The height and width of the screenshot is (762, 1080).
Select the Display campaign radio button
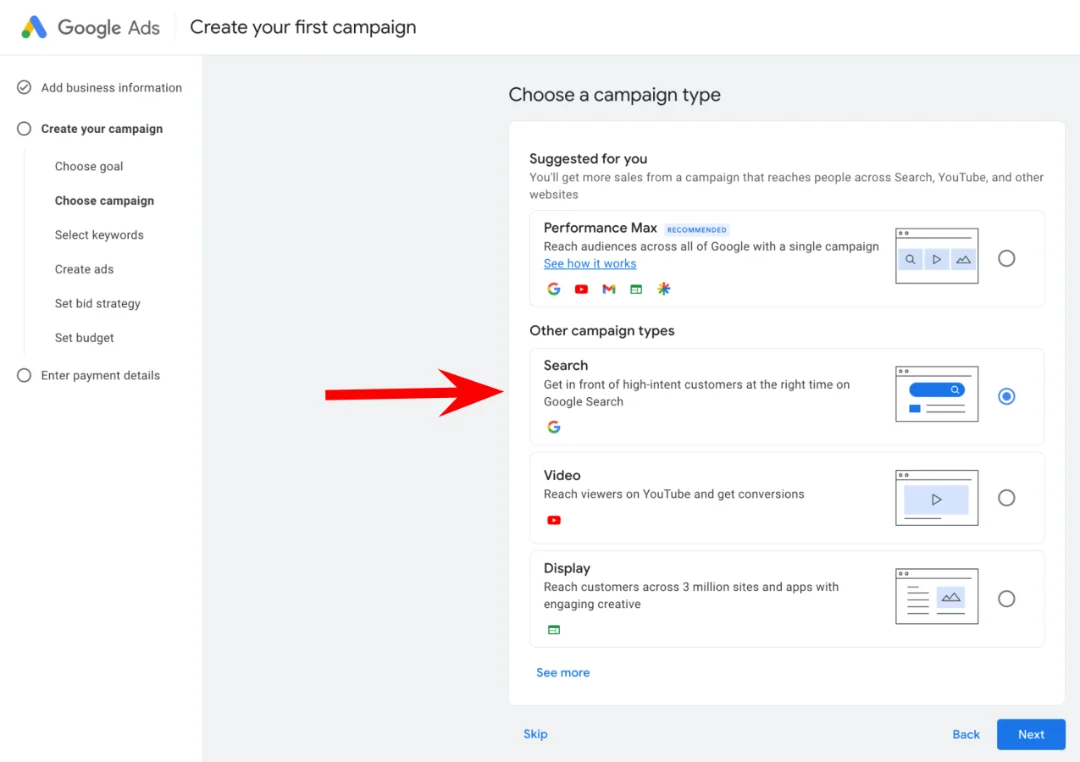(1006, 599)
